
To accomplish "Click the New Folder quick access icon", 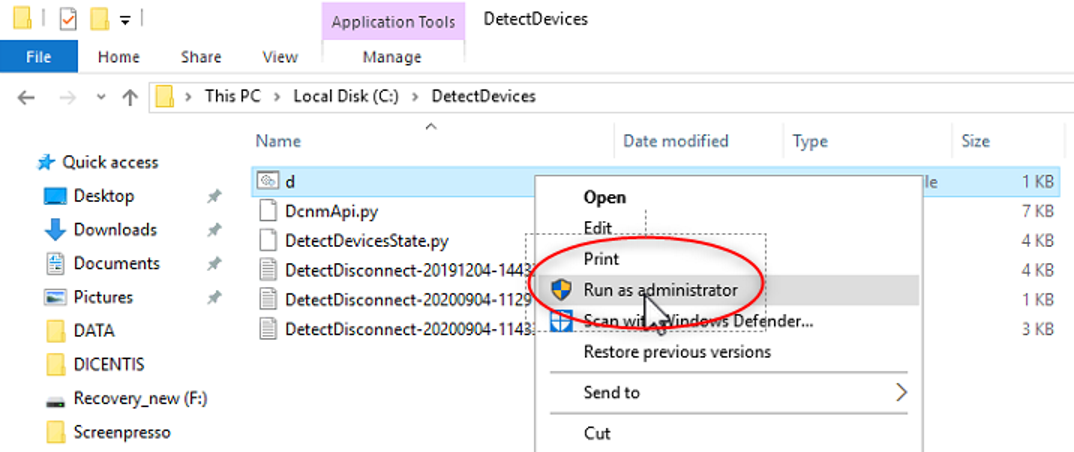I will [99, 19].
